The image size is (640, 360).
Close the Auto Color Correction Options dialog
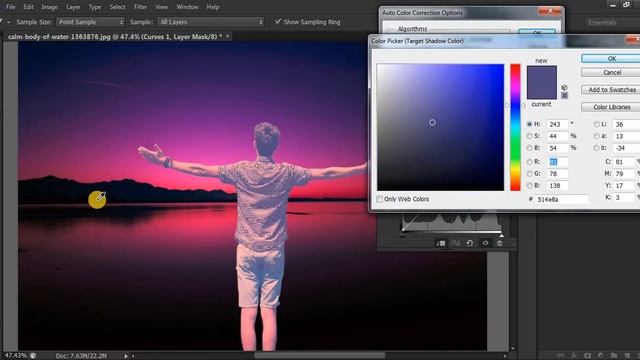[x=550, y=11]
